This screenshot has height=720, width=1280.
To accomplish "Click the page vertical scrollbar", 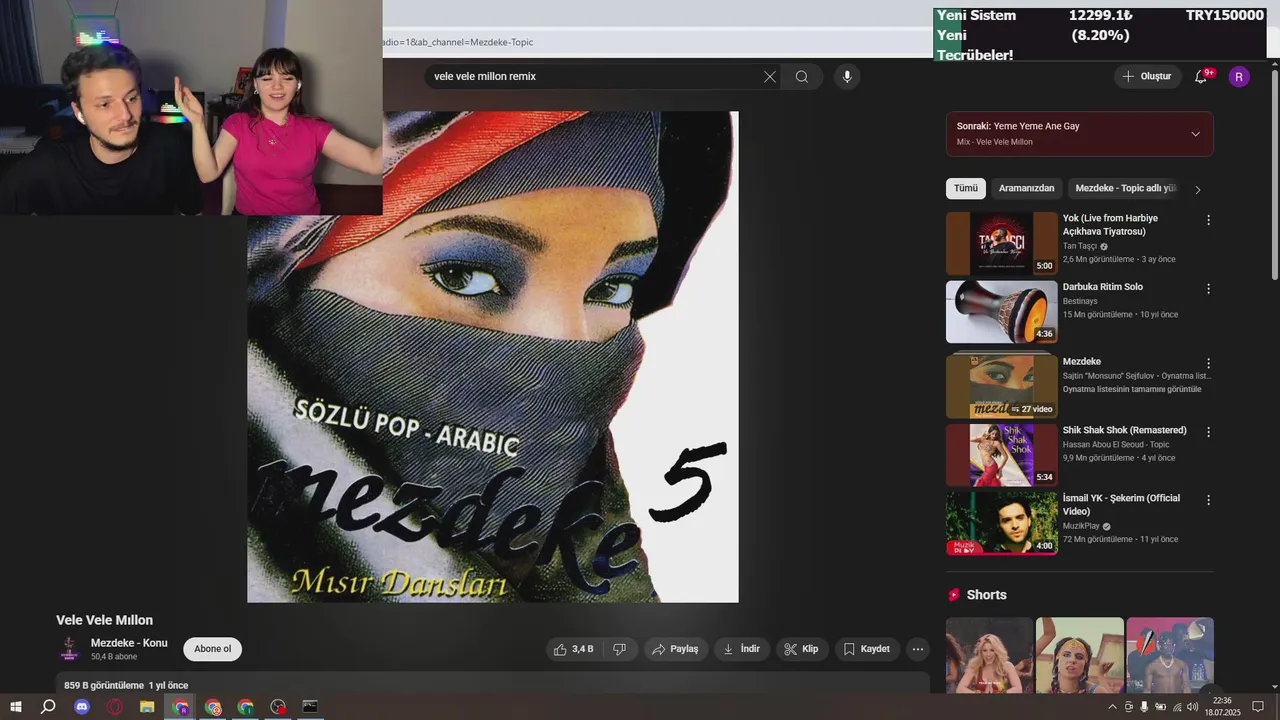I will click(1274, 175).
